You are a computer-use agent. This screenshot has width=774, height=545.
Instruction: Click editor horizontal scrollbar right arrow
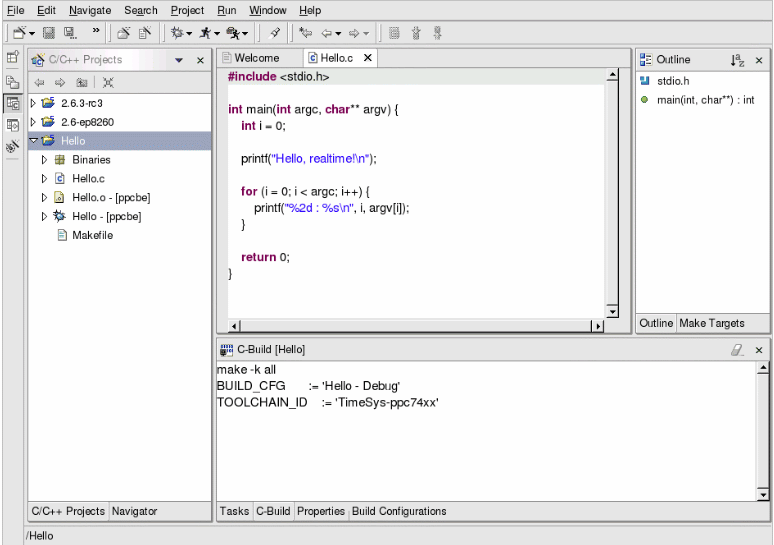click(x=598, y=326)
